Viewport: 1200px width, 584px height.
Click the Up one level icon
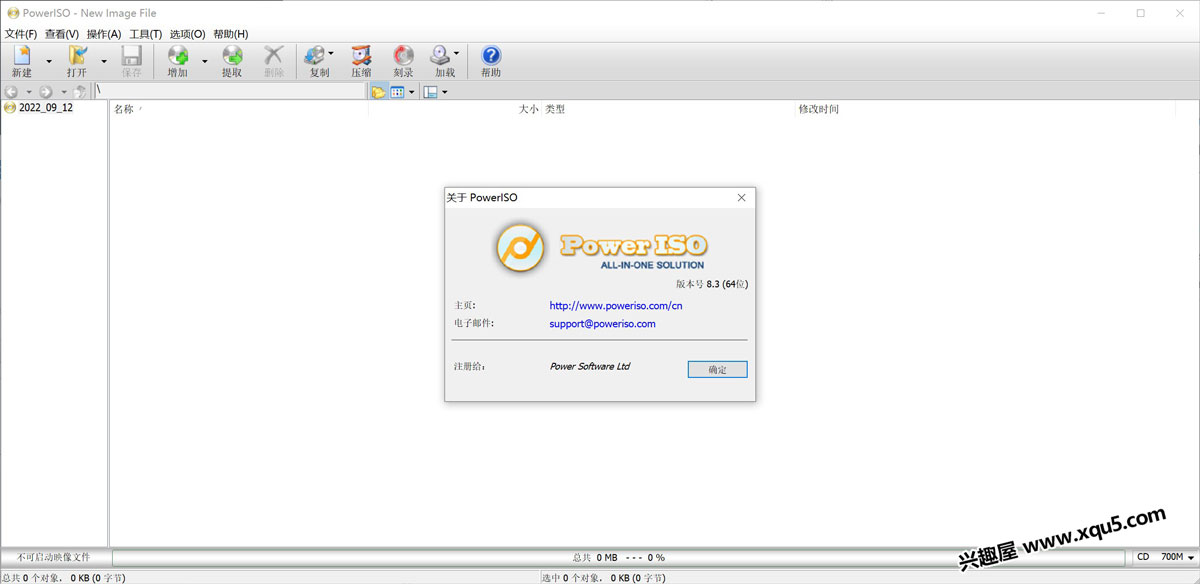80,91
